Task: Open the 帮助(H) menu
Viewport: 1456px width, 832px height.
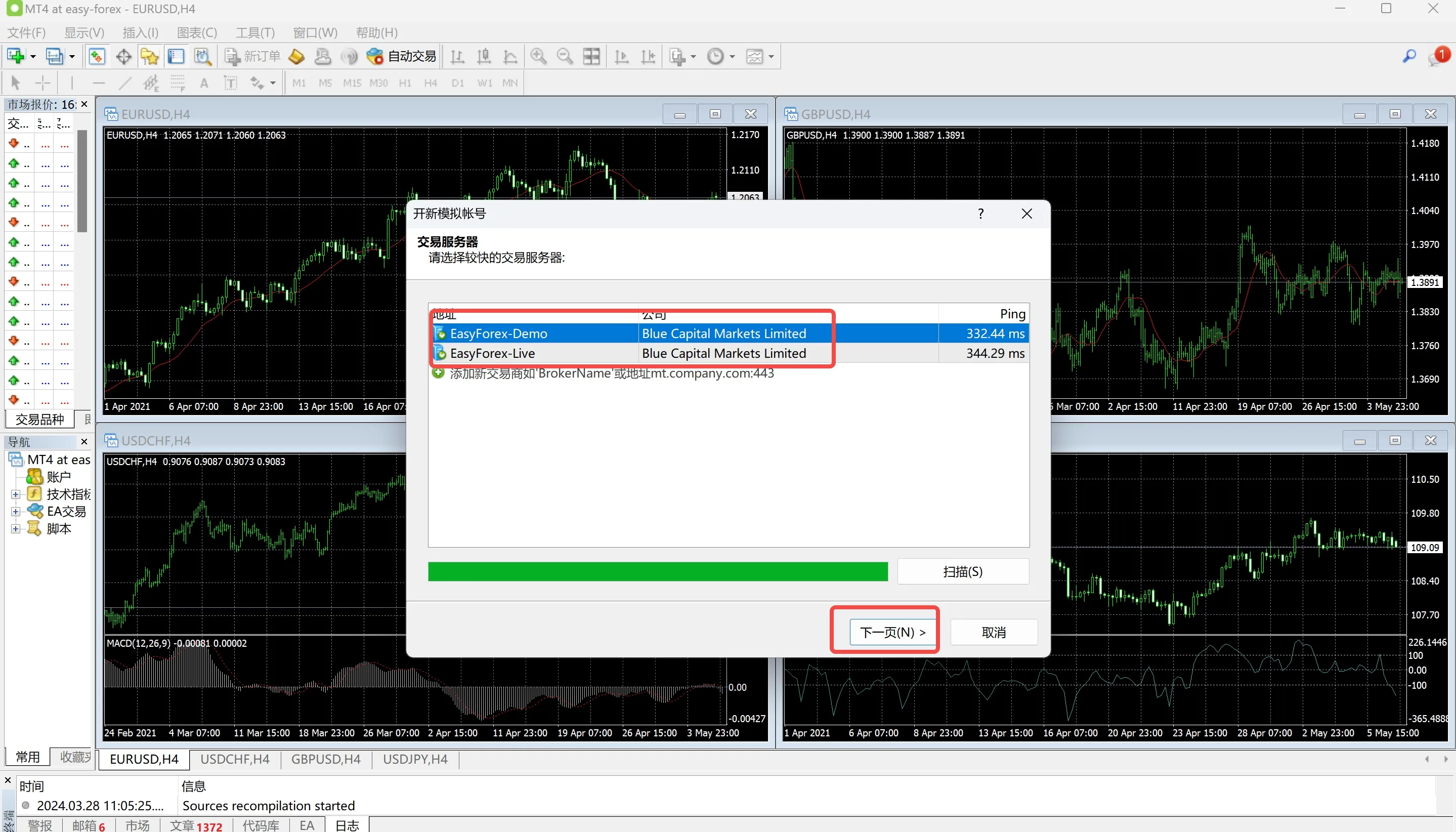Action: tap(376, 32)
